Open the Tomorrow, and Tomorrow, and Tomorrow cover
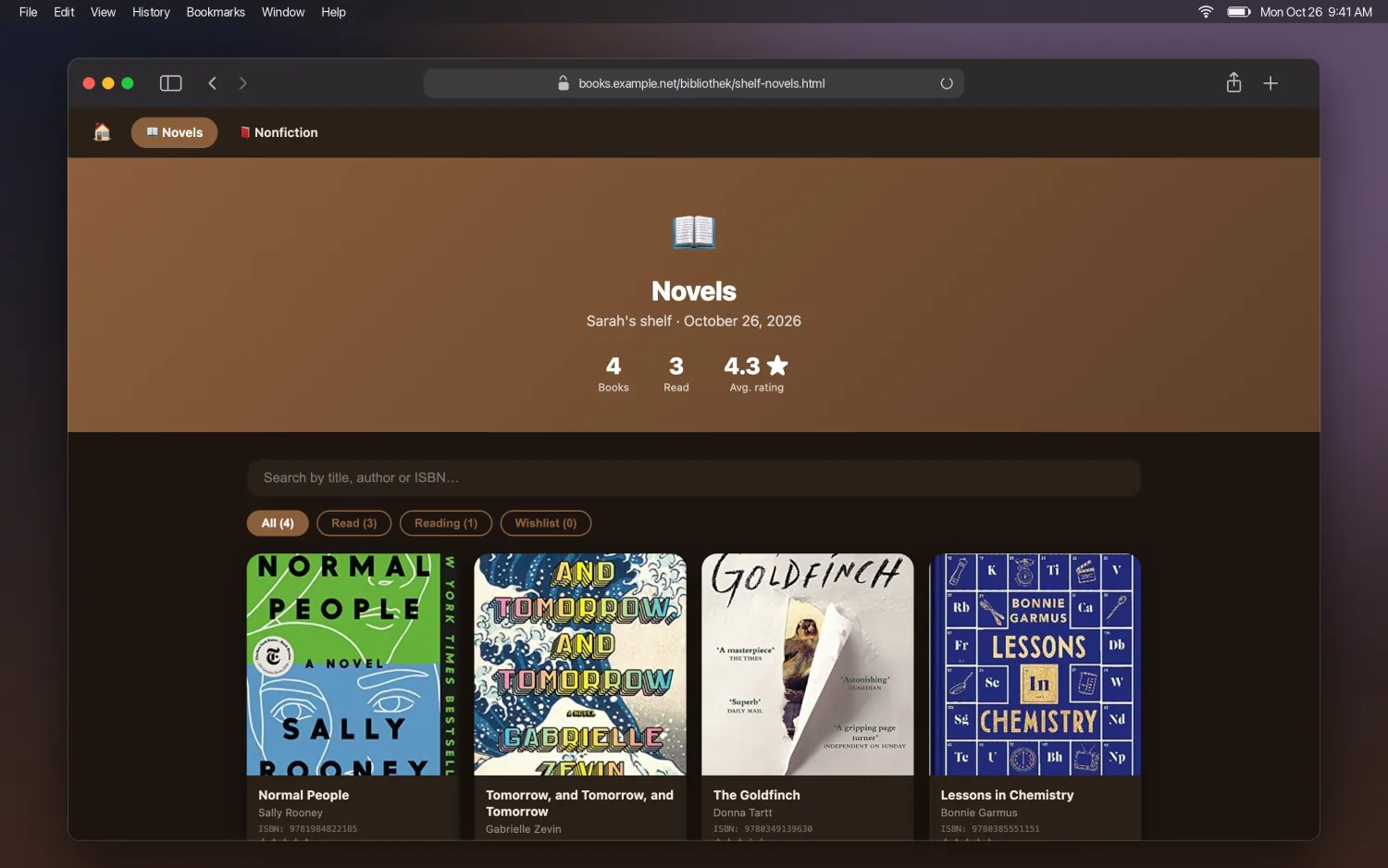This screenshot has height=868, width=1388. (x=580, y=664)
